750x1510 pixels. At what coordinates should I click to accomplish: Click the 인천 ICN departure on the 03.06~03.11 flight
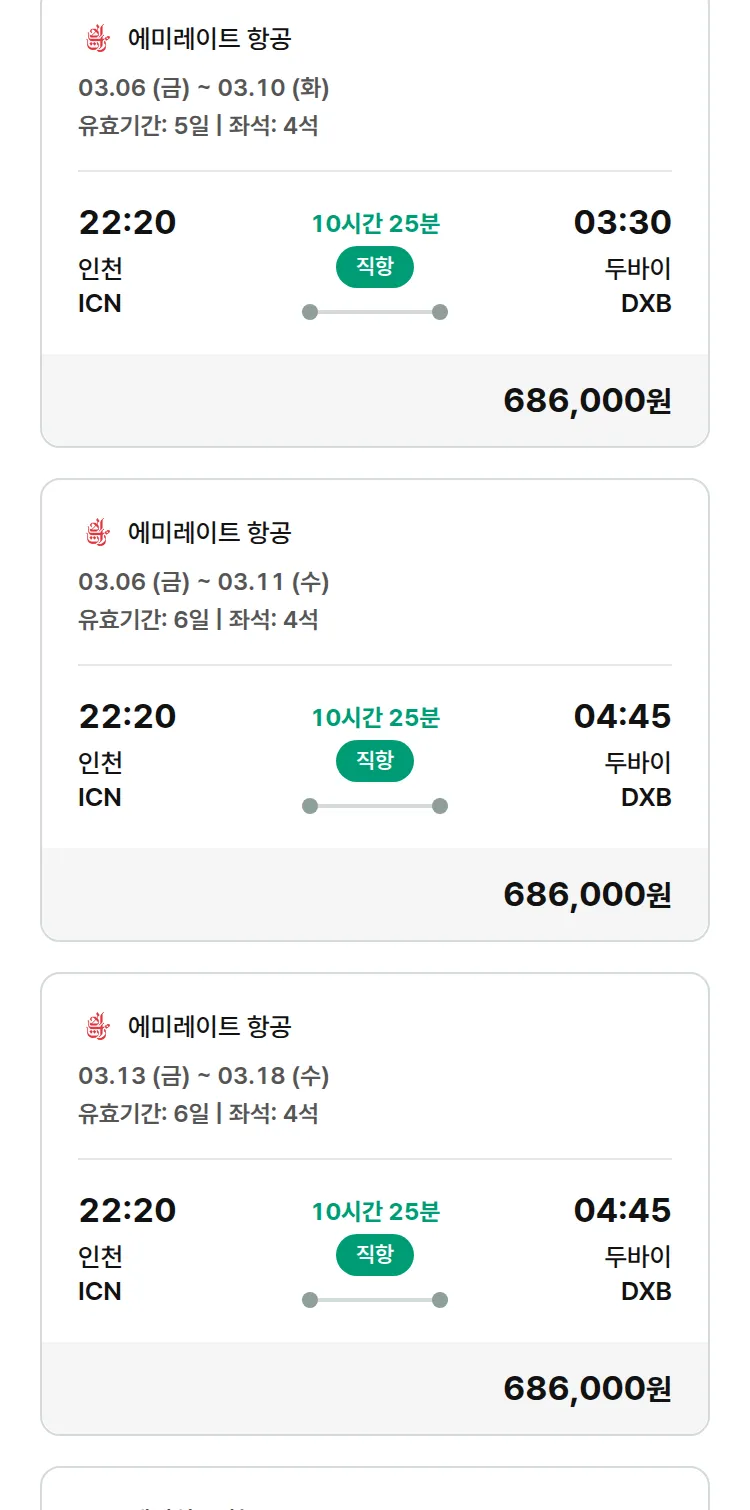(100, 780)
